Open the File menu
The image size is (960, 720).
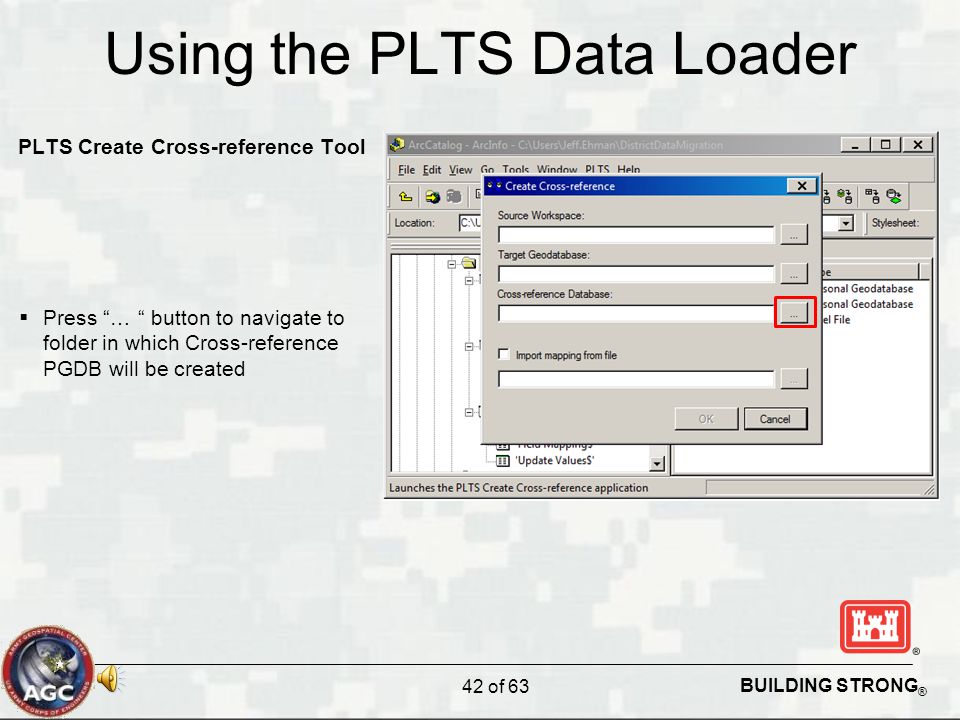tap(407, 170)
